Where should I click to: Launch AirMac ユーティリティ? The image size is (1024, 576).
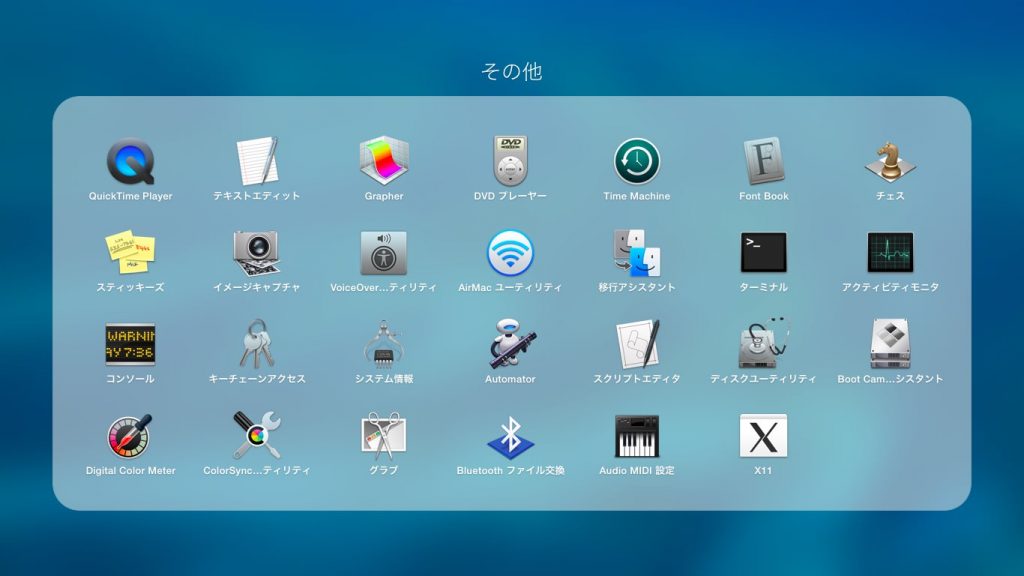(510, 253)
